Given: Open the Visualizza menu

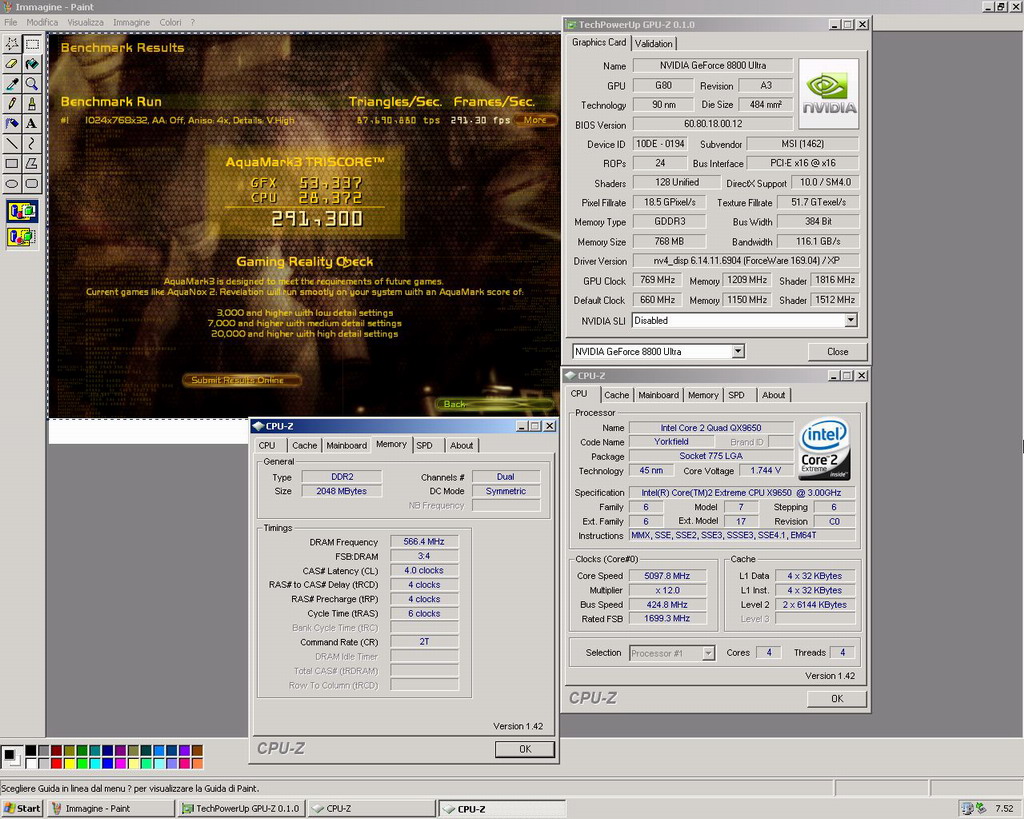Looking at the screenshot, I should pyautogui.click(x=86, y=22).
